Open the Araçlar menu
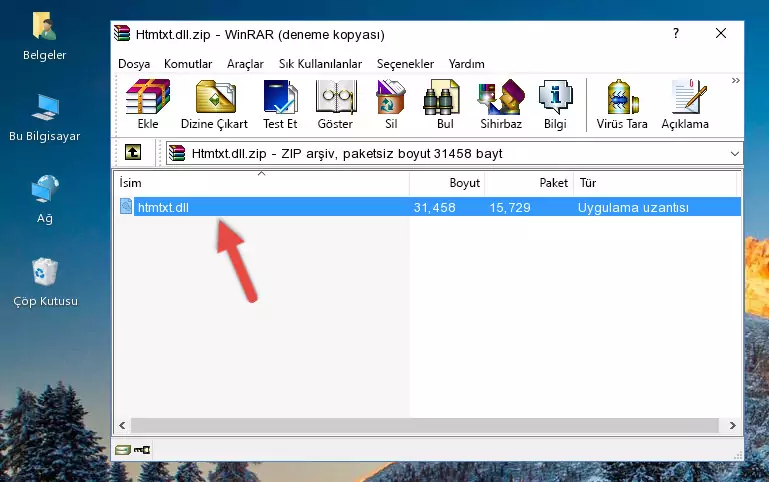 [x=245, y=64]
